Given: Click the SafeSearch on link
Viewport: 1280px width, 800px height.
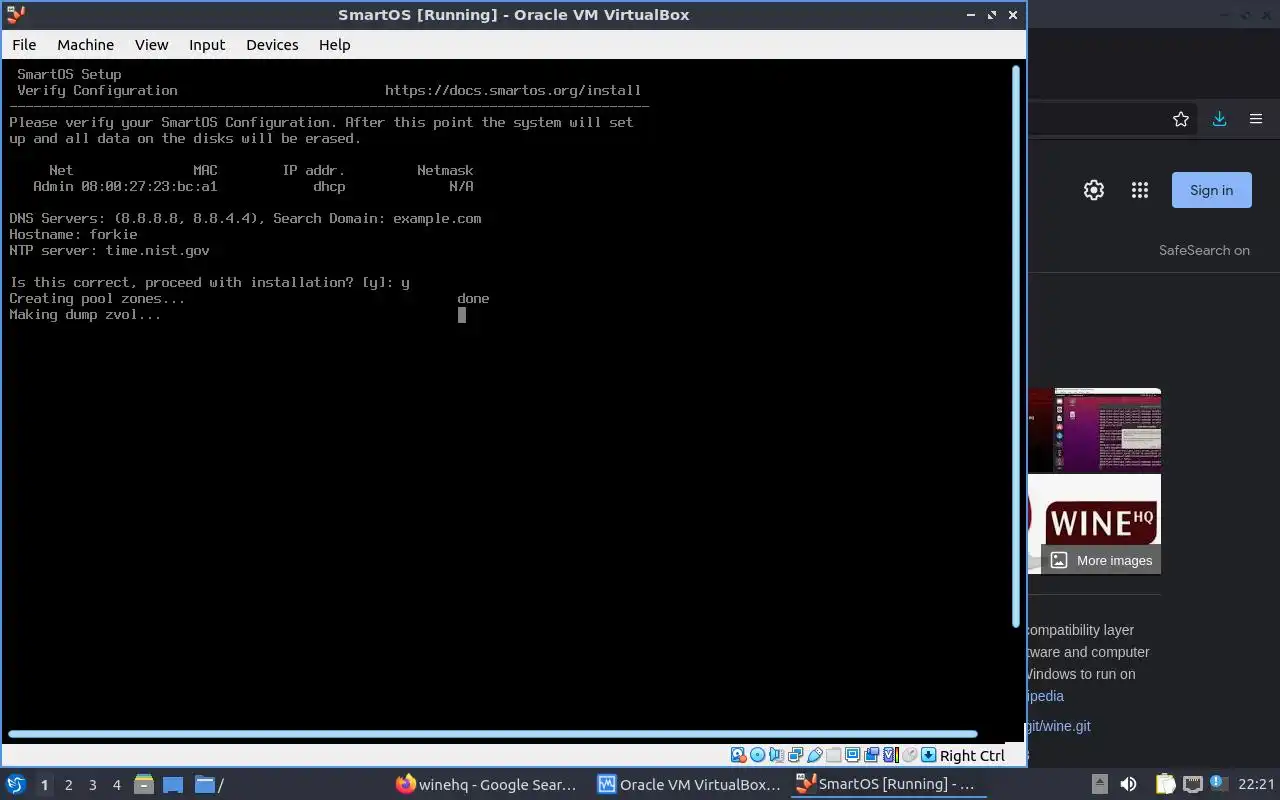Looking at the screenshot, I should 1204,250.
